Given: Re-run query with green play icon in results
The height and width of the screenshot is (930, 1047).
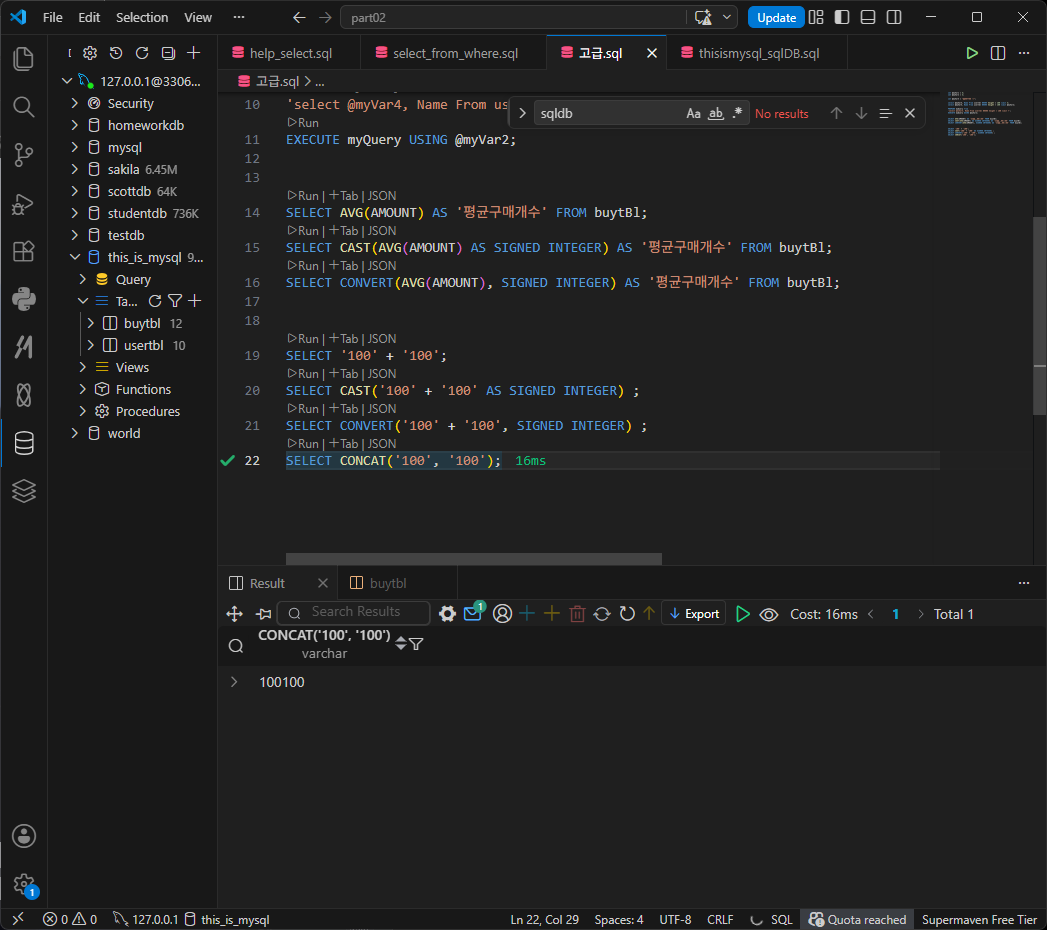Looking at the screenshot, I should click(x=743, y=614).
